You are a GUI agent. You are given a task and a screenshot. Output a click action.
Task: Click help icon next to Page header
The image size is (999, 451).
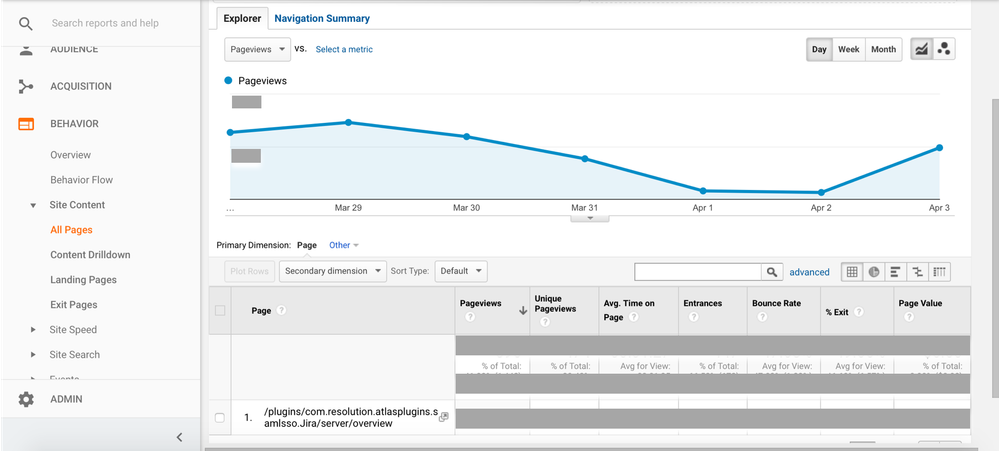point(281,310)
